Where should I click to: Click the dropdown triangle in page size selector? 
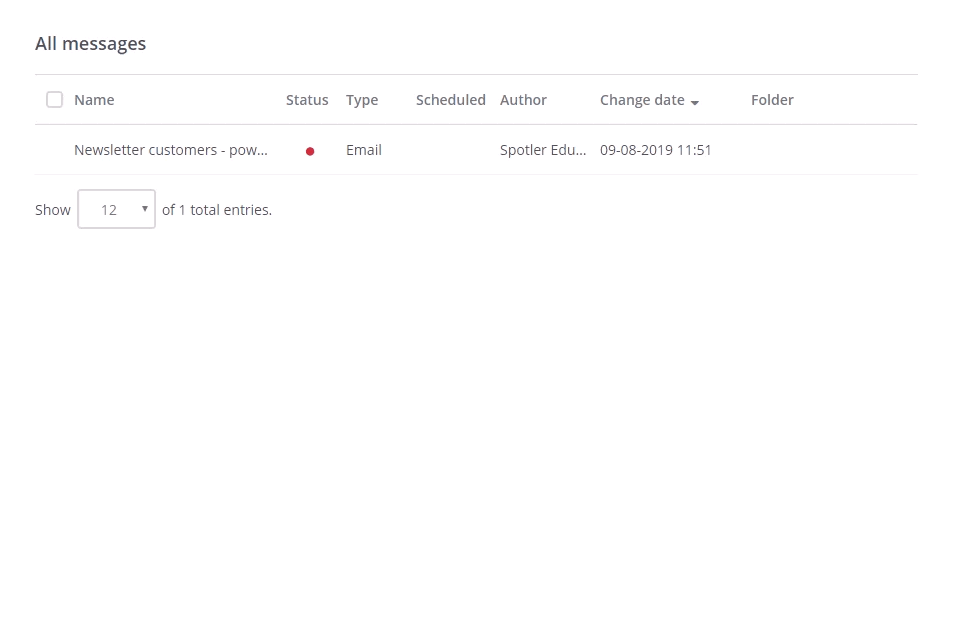(x=145, y=209)
